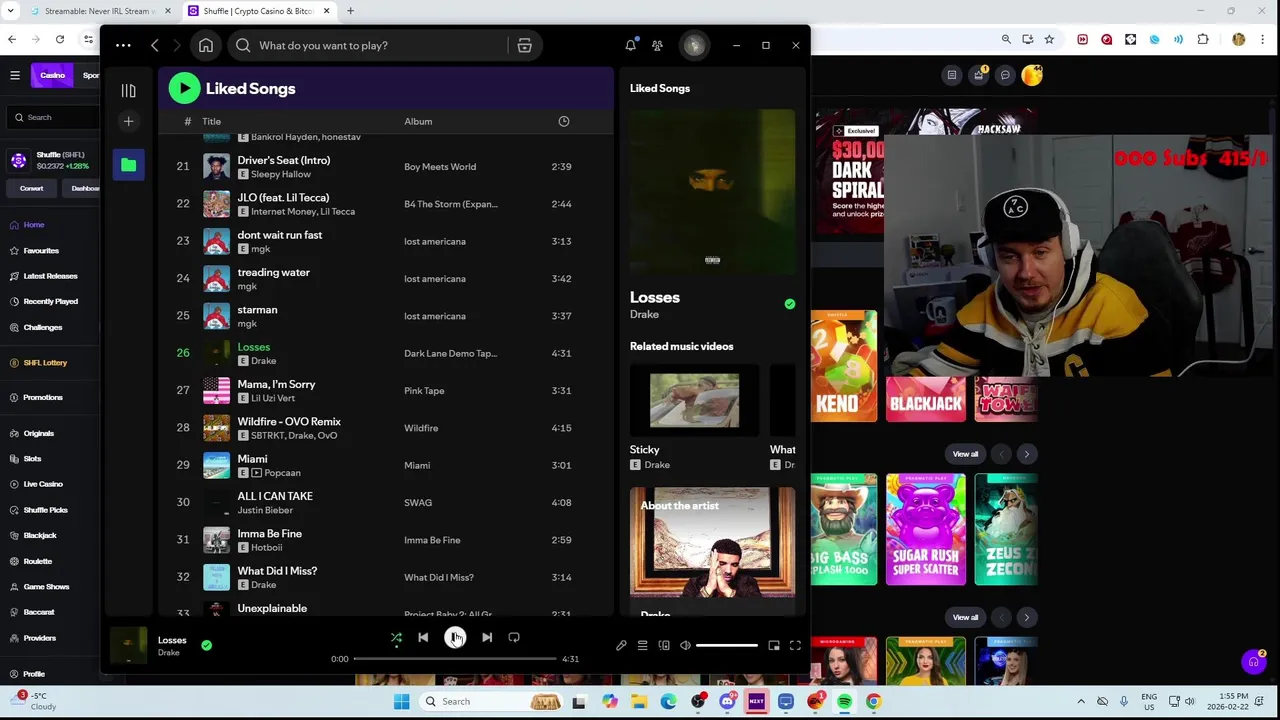
Task: Open the Chrome extensions puzzle icon
Action: coord(1203,39)
